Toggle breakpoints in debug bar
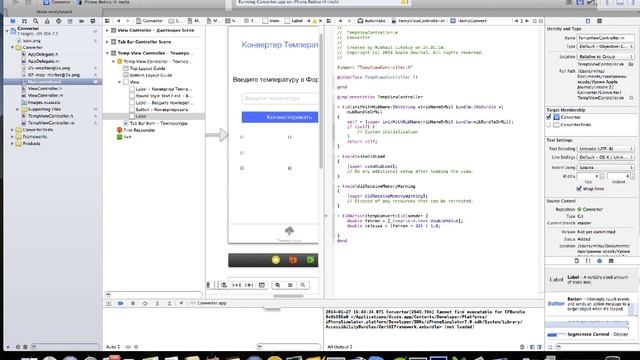640x360 pixels. coord(120,303)
